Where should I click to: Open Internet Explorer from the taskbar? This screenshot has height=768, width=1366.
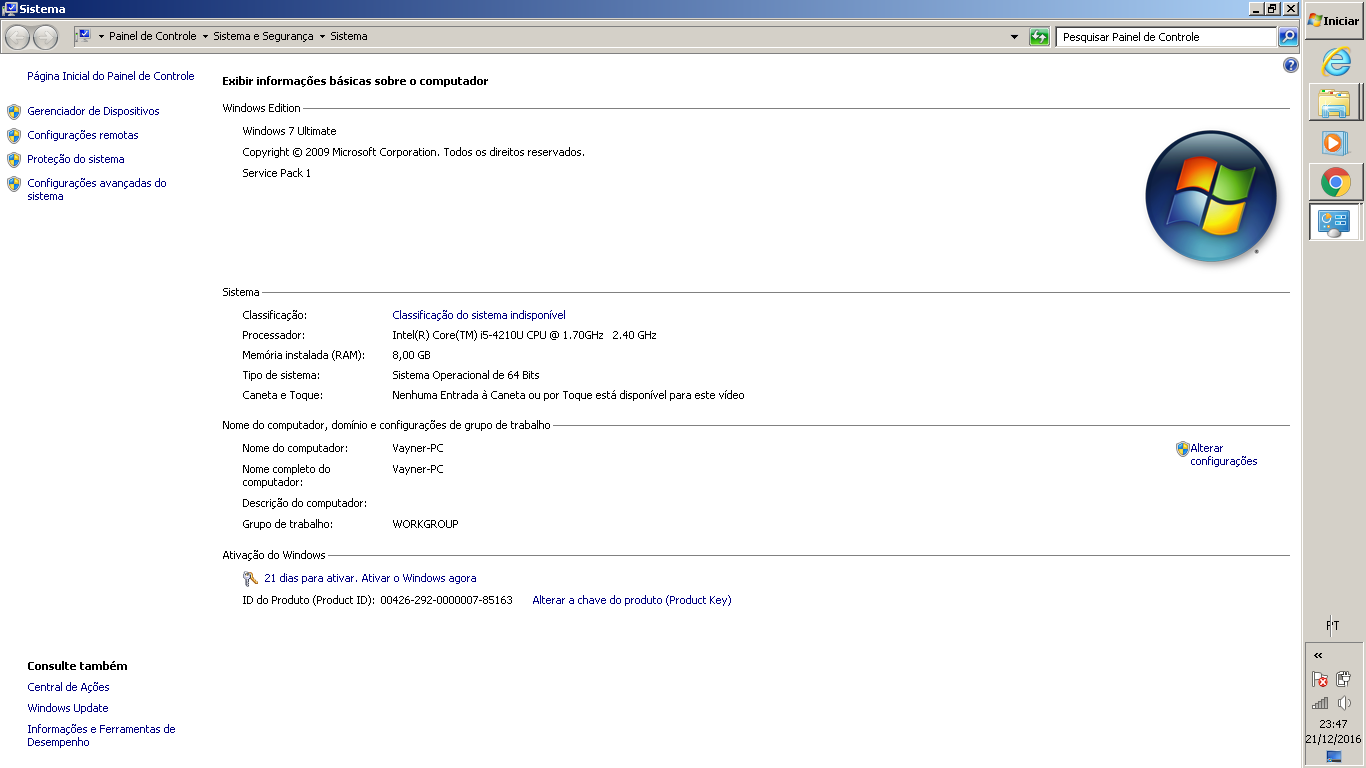coord(1335,62)
